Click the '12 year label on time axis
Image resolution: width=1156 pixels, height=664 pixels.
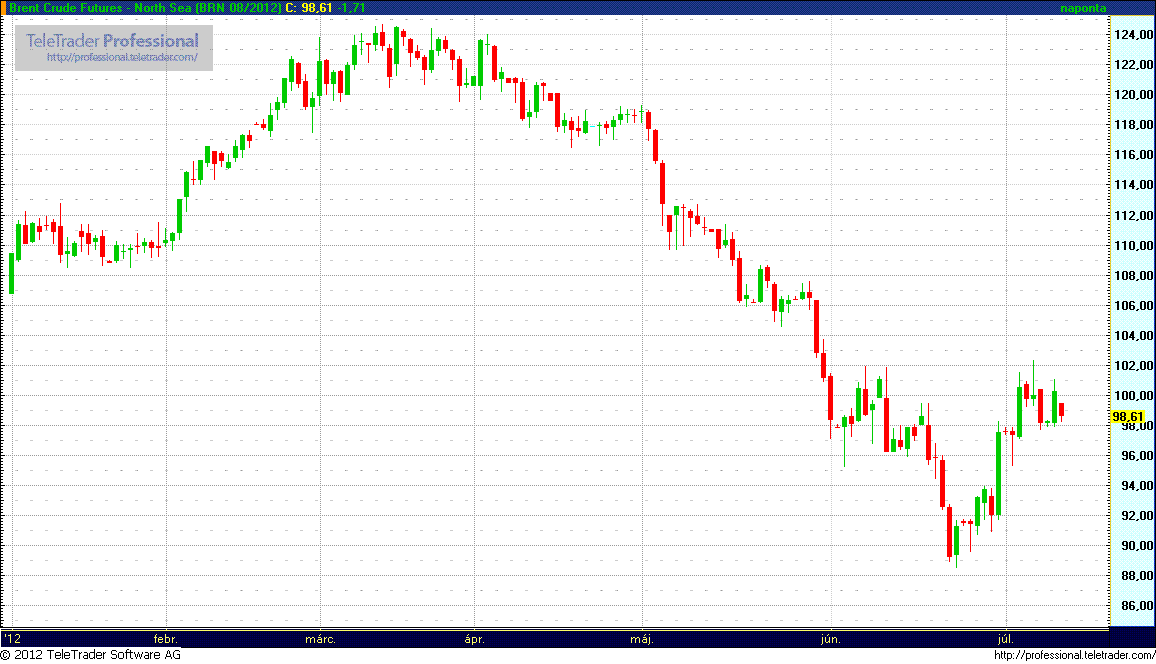(x=12, y=639)
